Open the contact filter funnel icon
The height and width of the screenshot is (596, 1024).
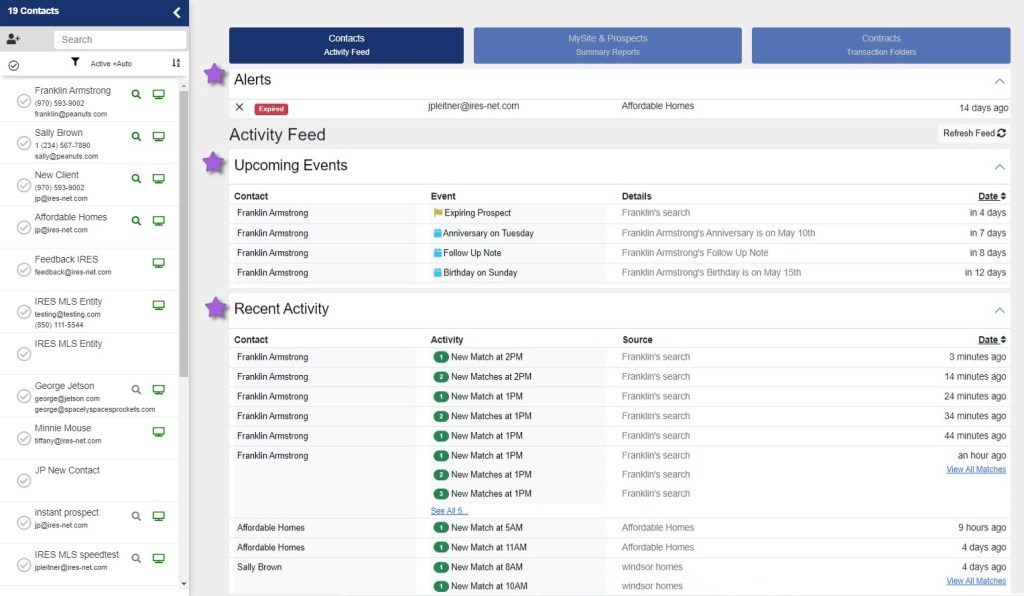pyautogui.click(x=75, y=62)
